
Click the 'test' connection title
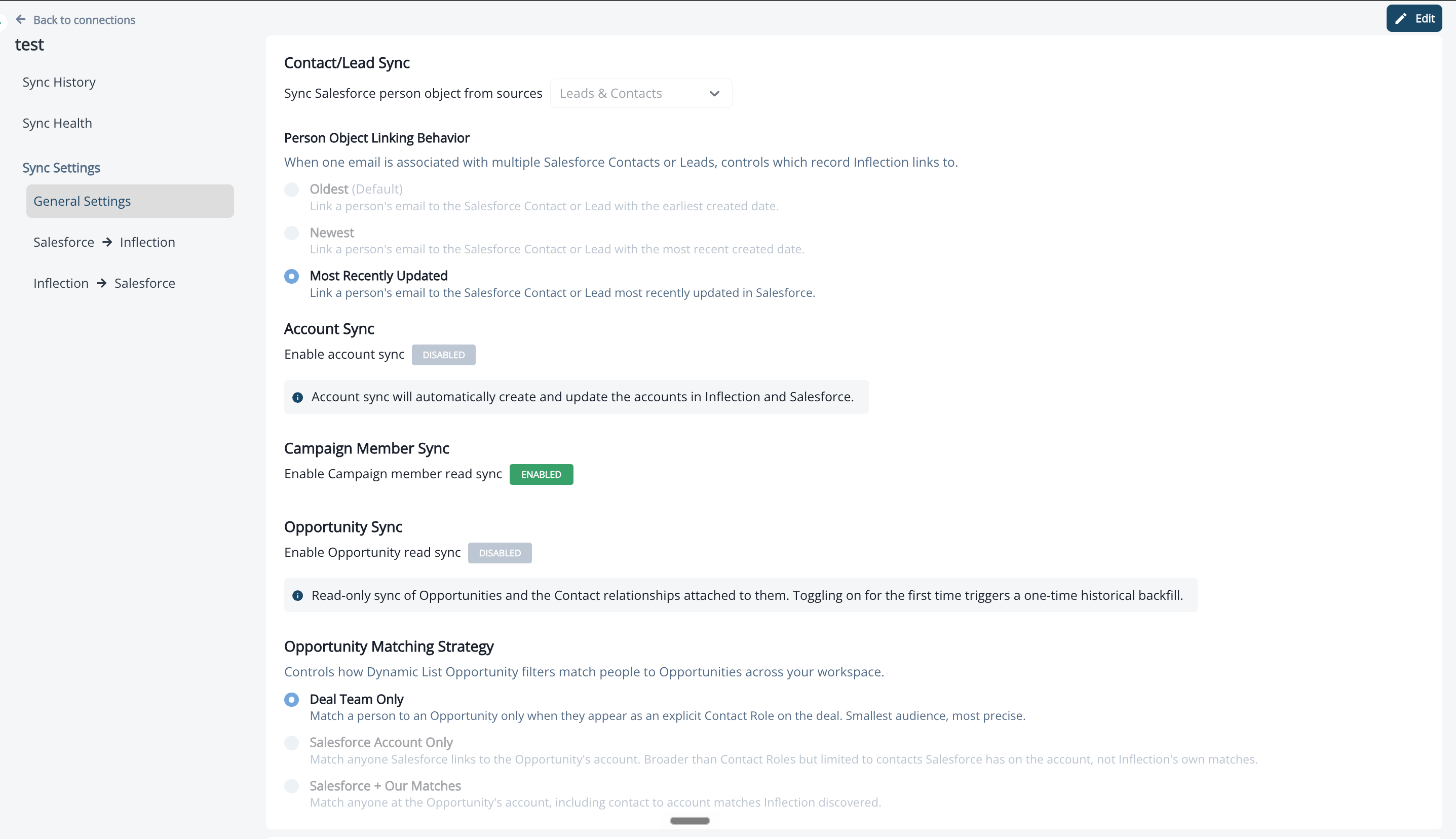click(29, 45)
